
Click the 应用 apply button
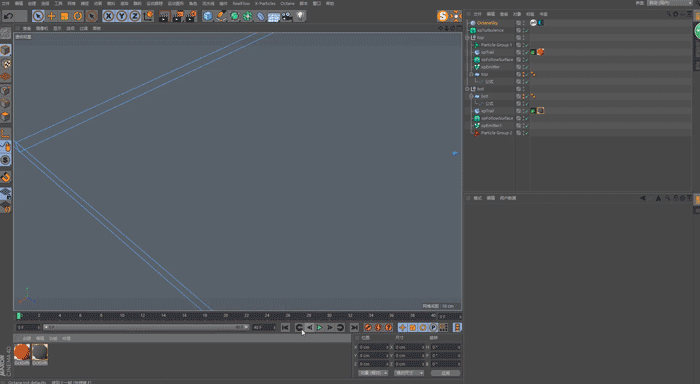(446, 373)
